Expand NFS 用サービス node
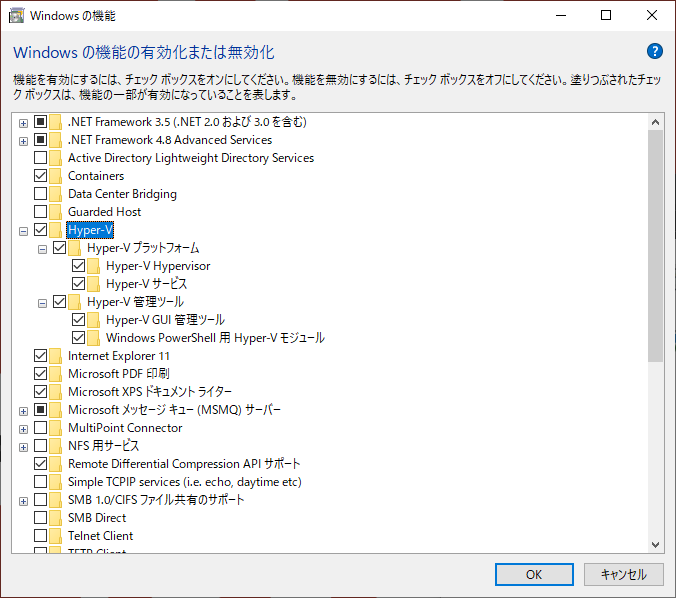 (23, 448)
